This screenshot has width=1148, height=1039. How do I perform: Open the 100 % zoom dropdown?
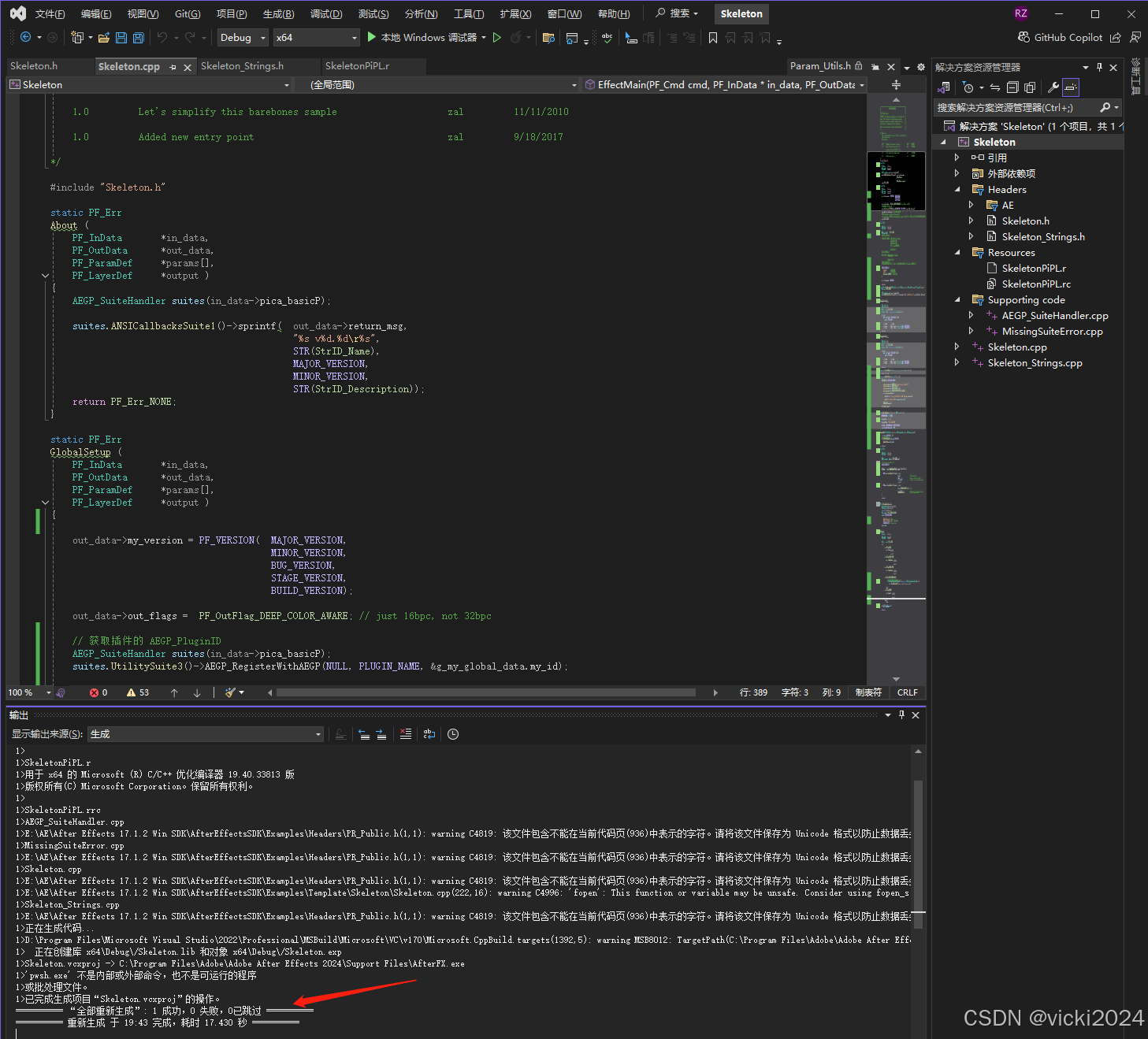tap(29, 692)
